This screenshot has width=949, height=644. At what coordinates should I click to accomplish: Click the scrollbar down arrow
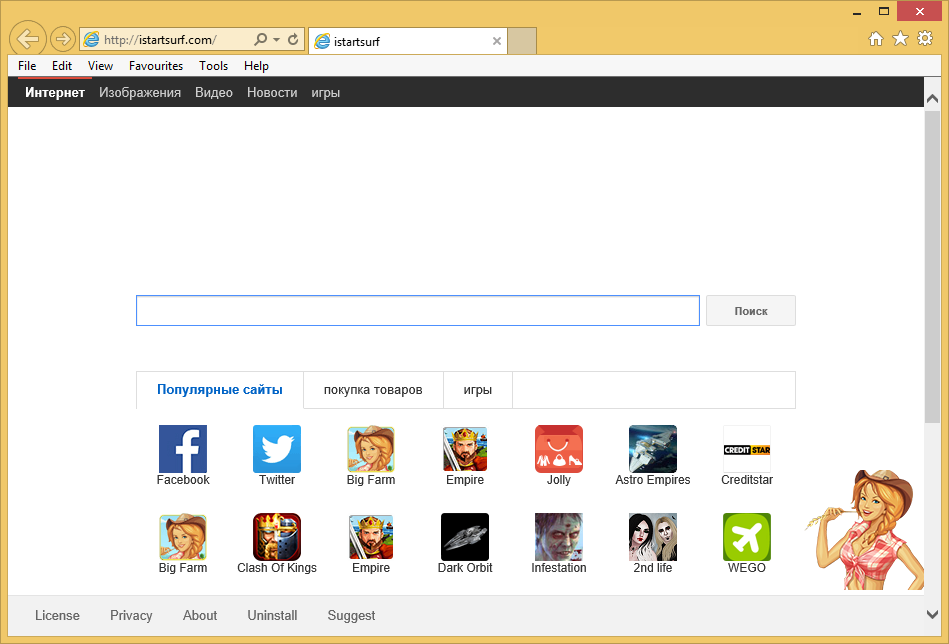(x=932, y=614)
